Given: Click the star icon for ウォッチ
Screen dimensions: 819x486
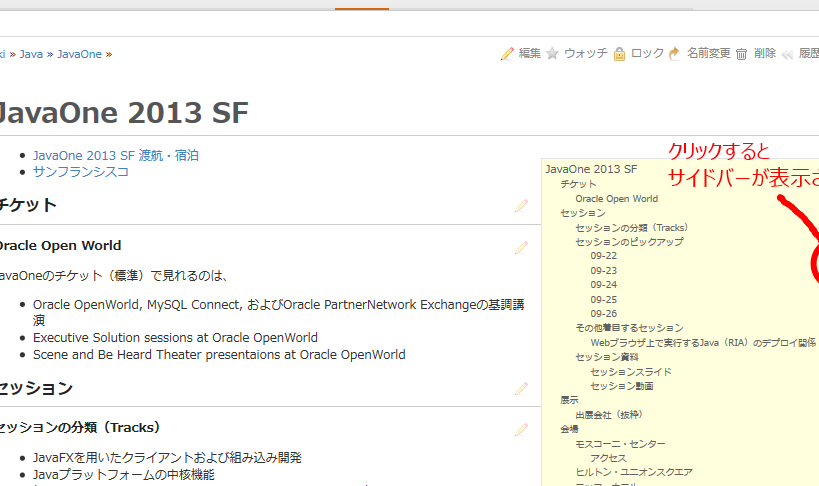Looking at the screenshot, I should 552,54.
